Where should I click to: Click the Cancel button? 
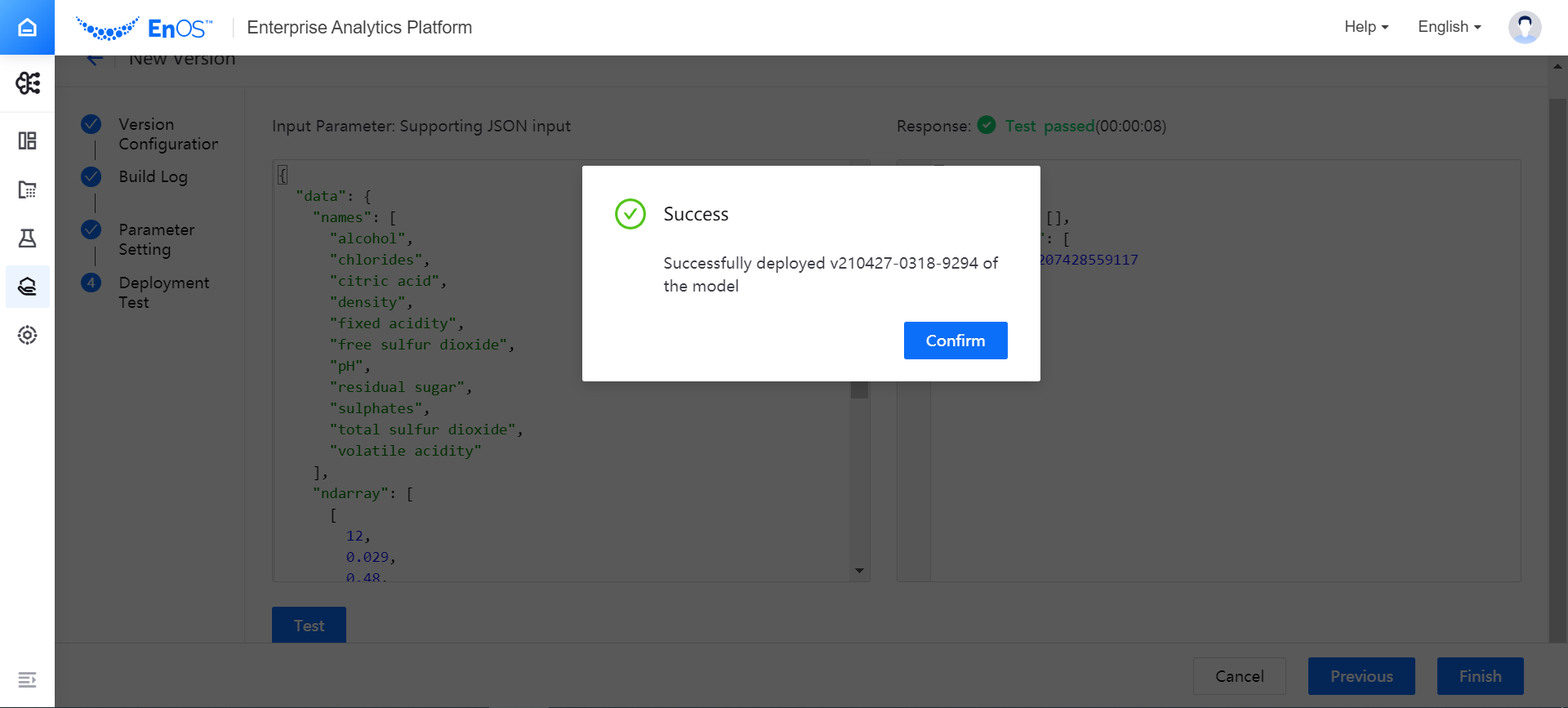point(1239,676)
